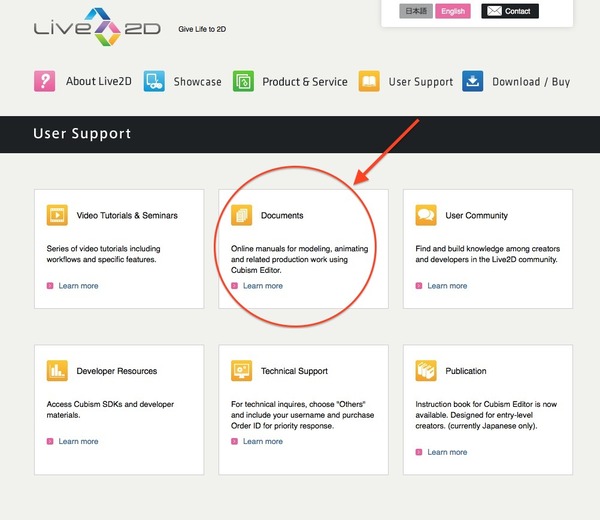The height and width of the screenshot is (520, 600).
Task: Click pink arrow bullet under Developer Resources
Action: tap(50, 441)
